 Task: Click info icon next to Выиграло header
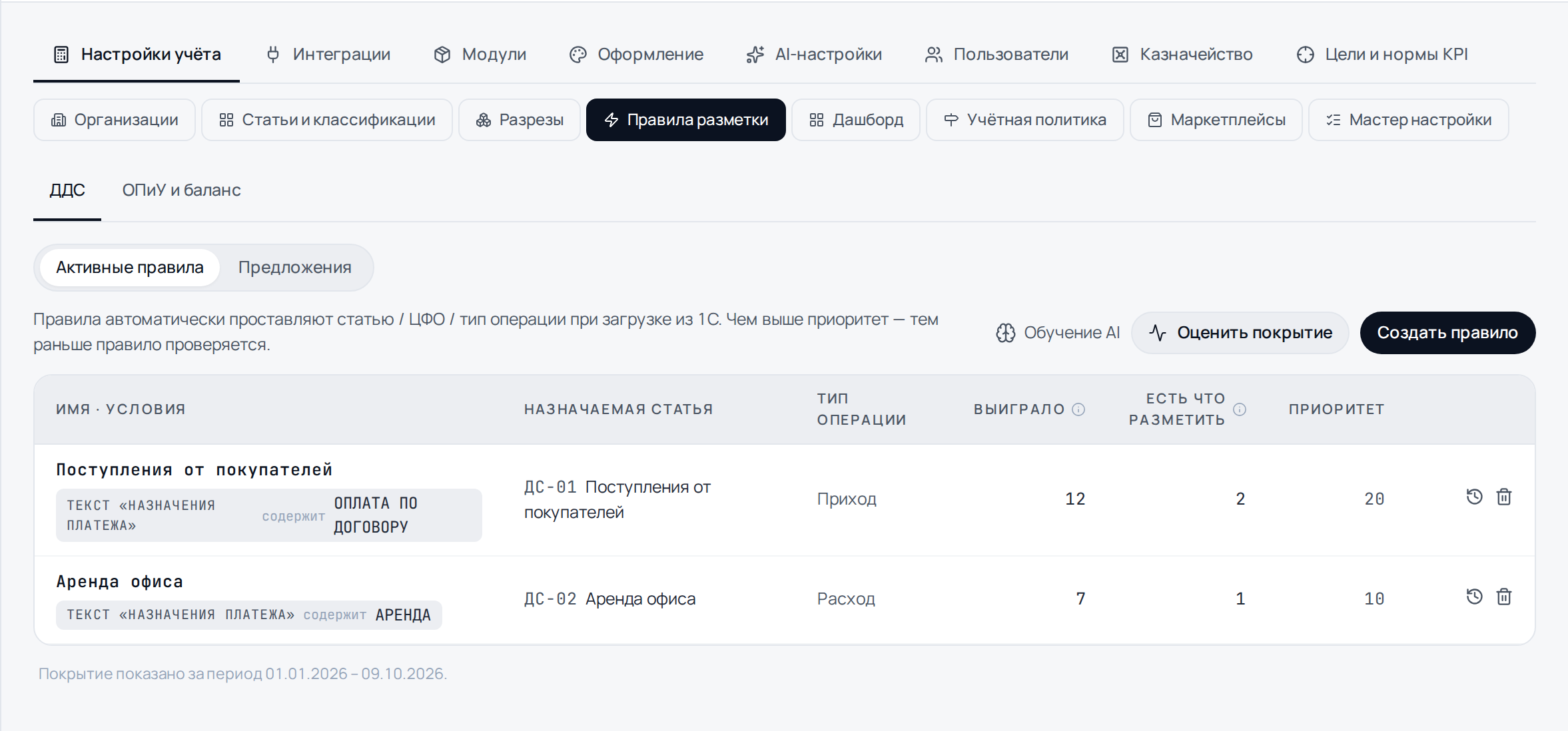(1078, 409)
